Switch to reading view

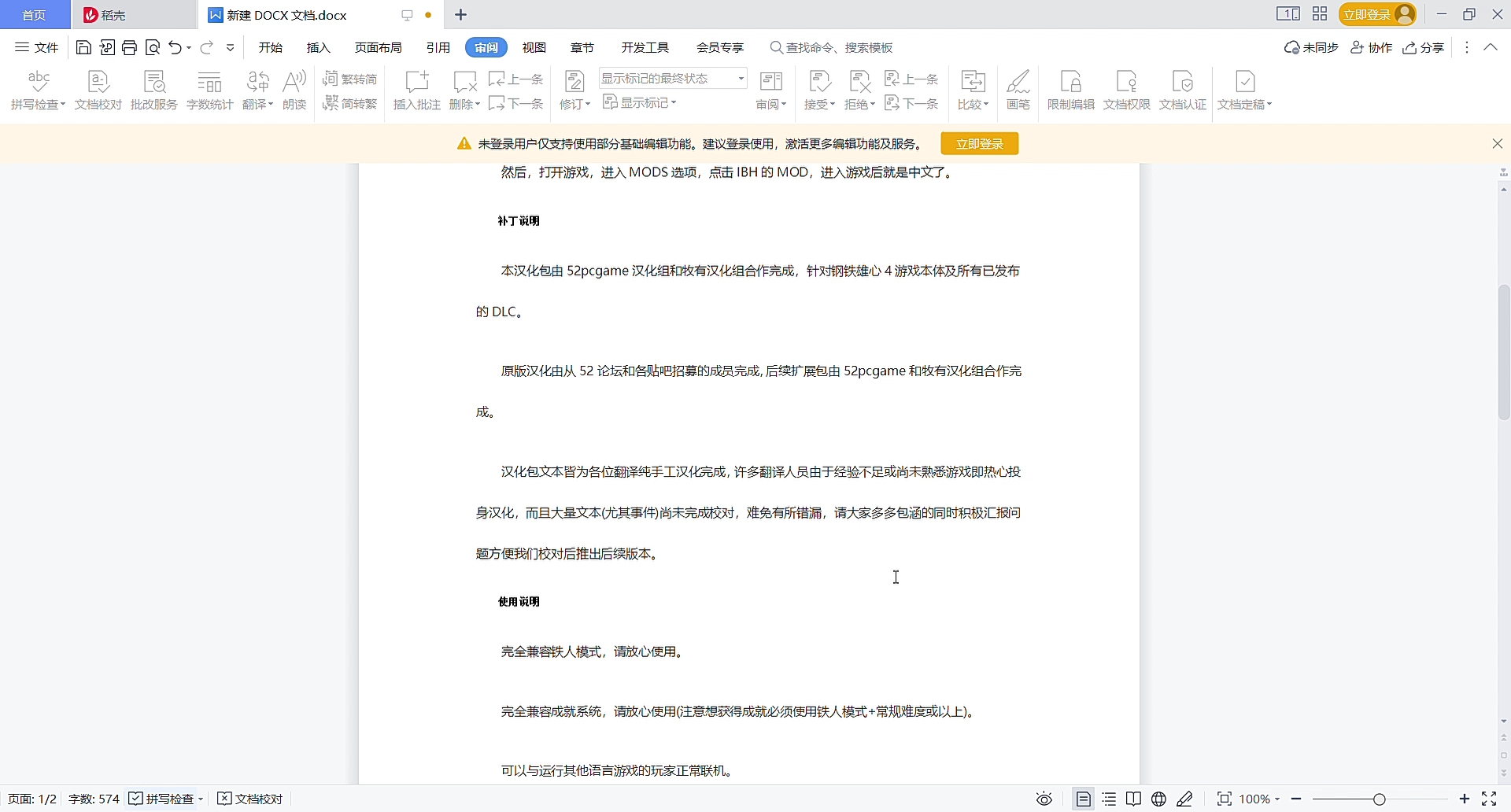point(1134,799)
